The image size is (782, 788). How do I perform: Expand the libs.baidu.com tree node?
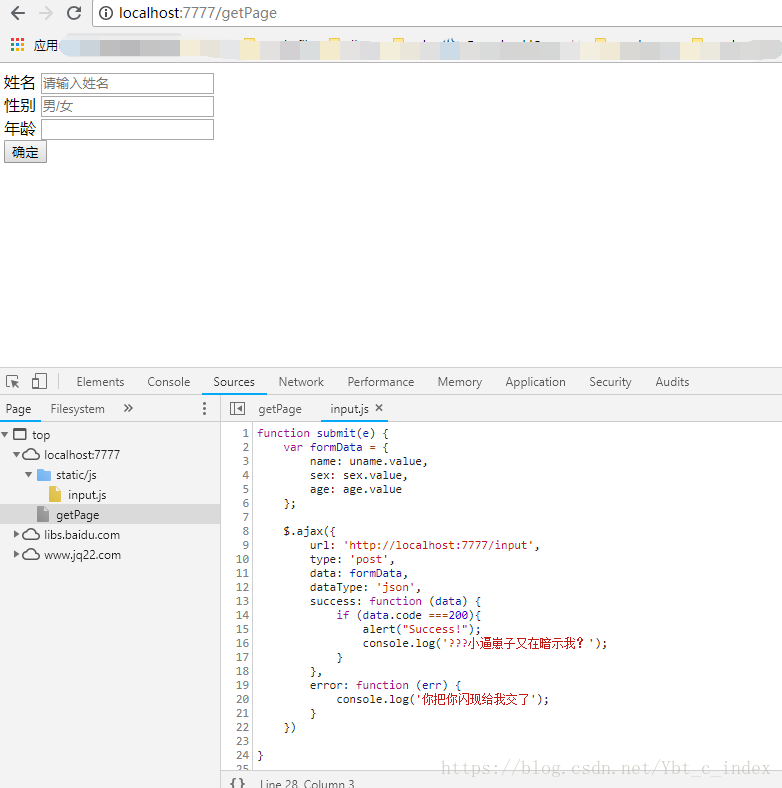tap(17, 534)
